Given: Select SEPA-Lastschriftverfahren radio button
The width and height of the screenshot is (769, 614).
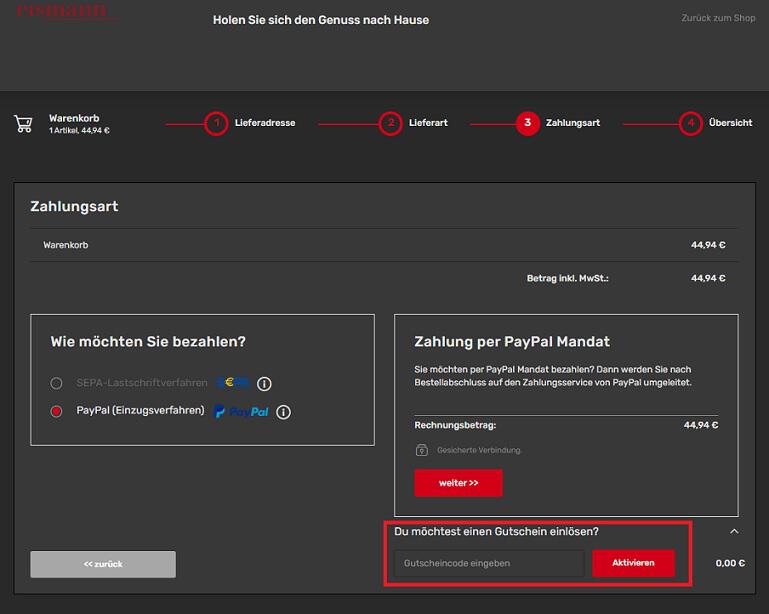Looking at the screenshot, I should (56, 383).
